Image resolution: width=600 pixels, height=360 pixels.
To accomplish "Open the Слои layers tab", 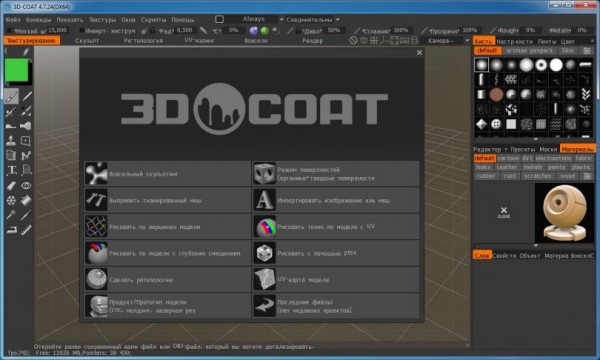I will pos(482,255).
